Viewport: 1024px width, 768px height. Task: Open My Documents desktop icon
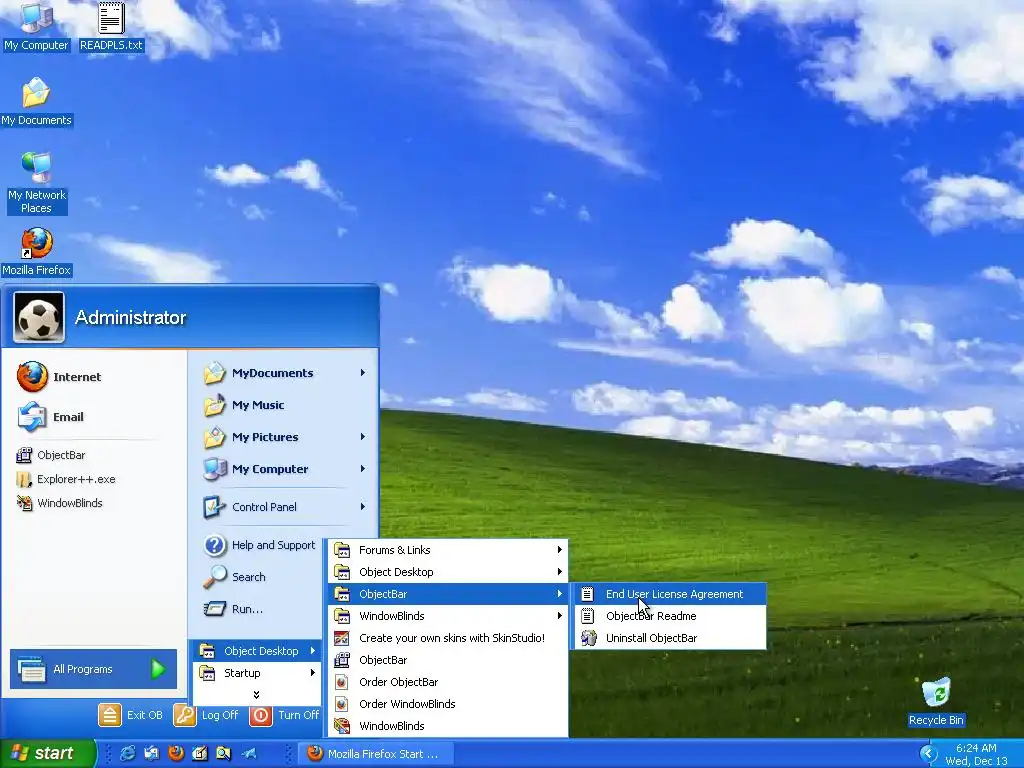click(x=36, y=101)
